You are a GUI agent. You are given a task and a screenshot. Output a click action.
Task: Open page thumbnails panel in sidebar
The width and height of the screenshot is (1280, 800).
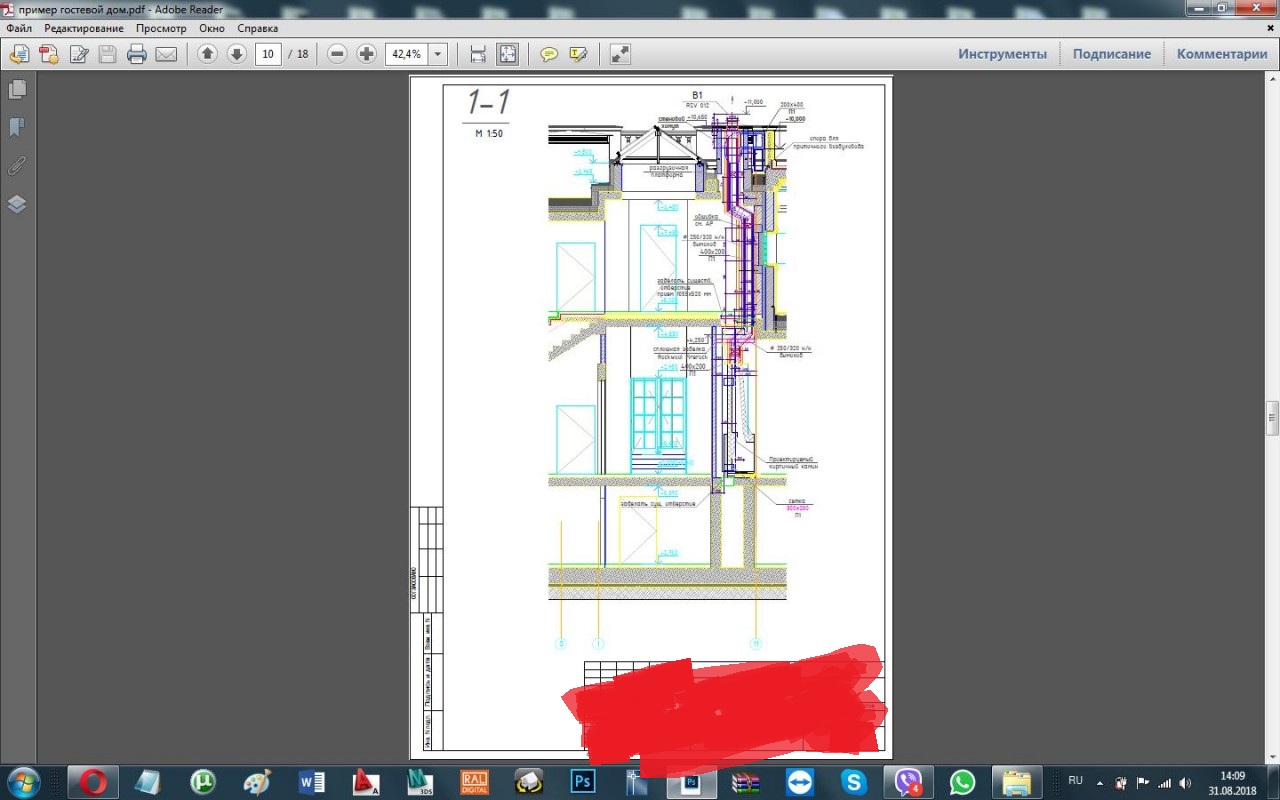pos(17,90)
